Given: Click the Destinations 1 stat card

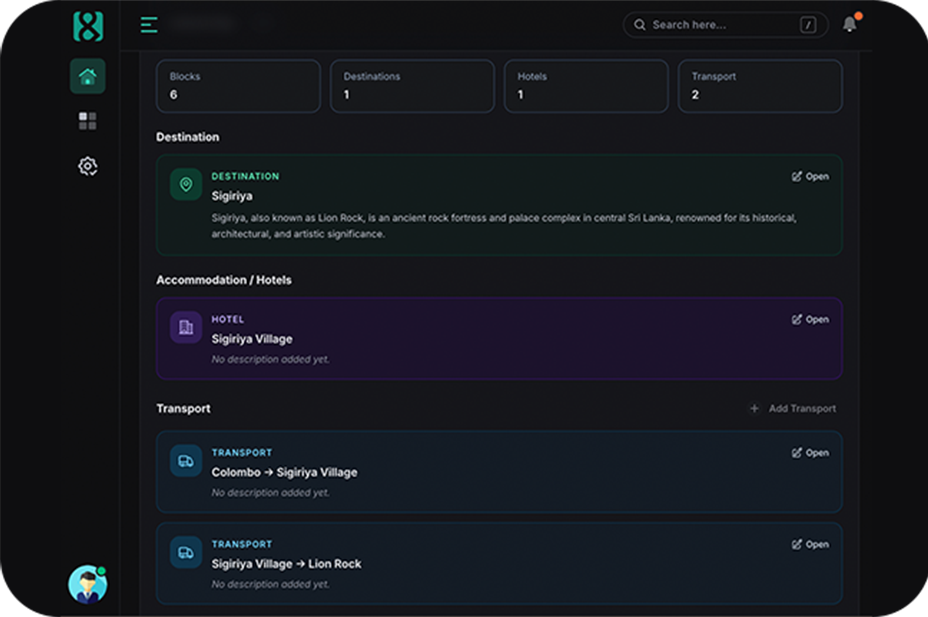Looking at the screenshot, I should tap(413, 86).
